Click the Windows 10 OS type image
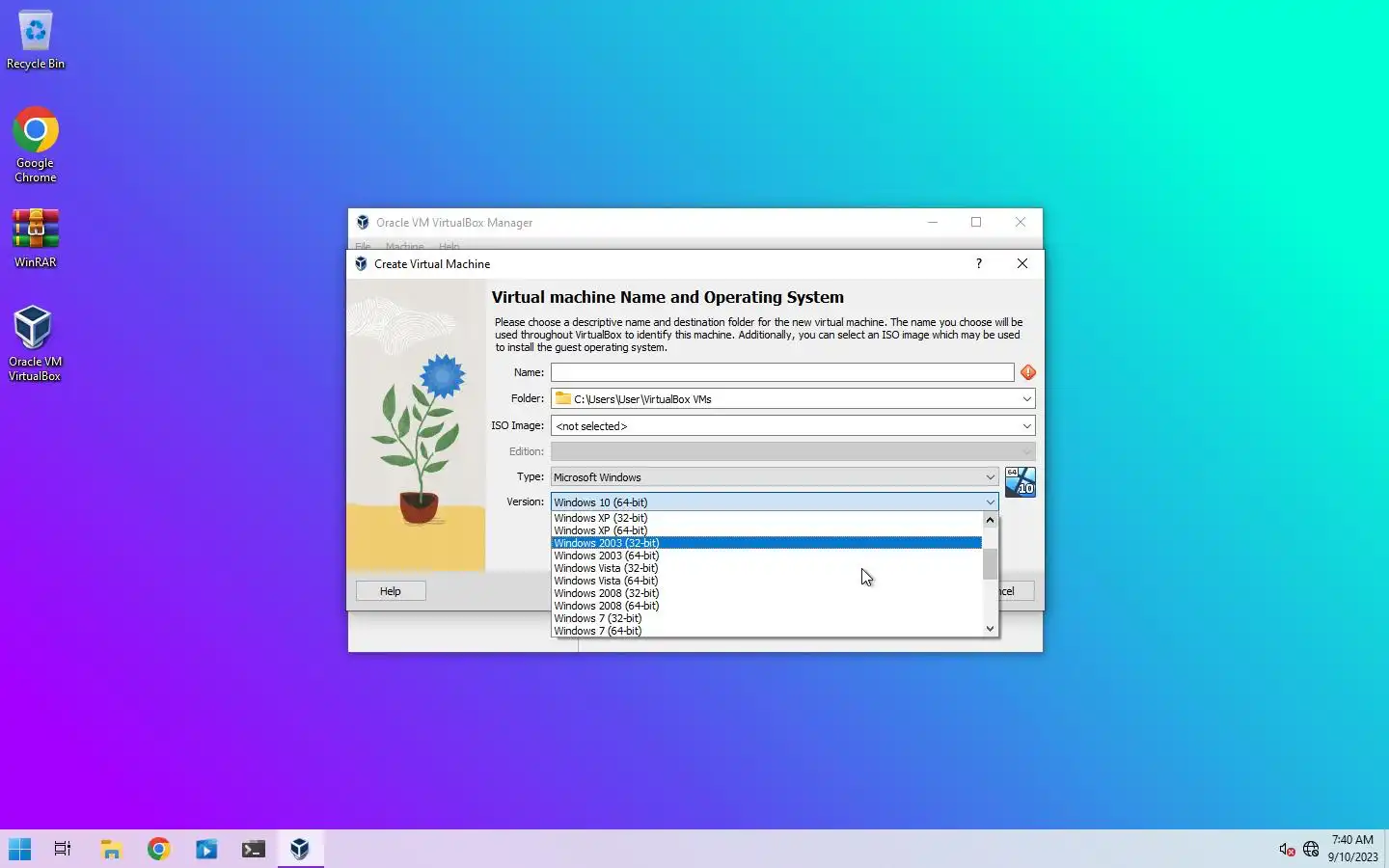 [1020, 481]
